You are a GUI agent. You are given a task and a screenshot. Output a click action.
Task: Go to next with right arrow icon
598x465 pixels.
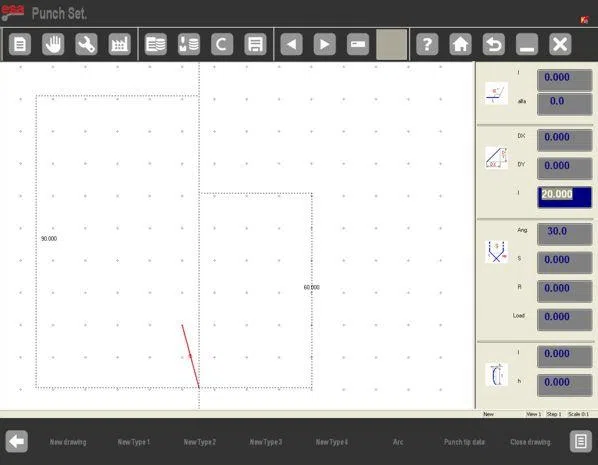point(325,44)
